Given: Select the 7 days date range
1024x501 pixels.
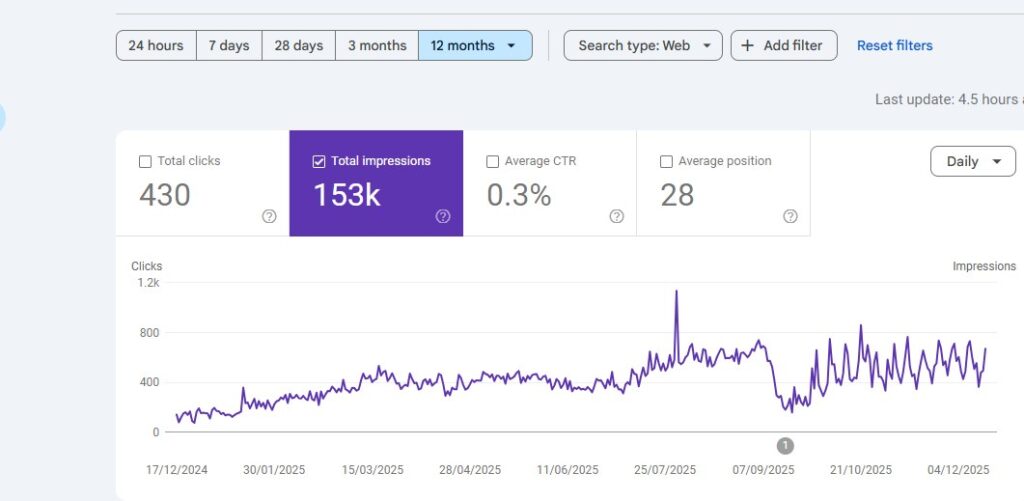Looking at the screenshot, I should tap(229, 46).
